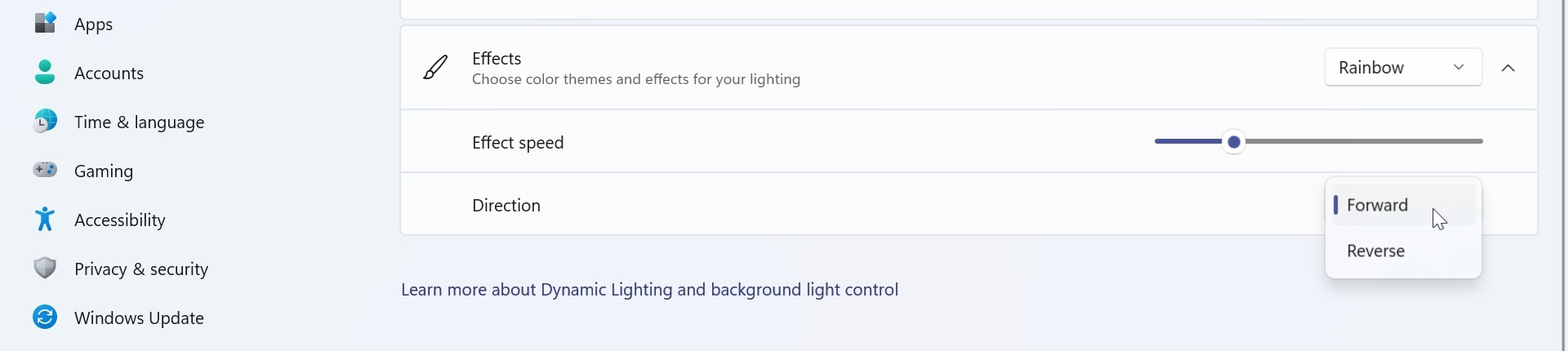Viewport: 1568px width, 351px height.
Task: Select Forward in the direction menu
Action: tap(1403, 205)
